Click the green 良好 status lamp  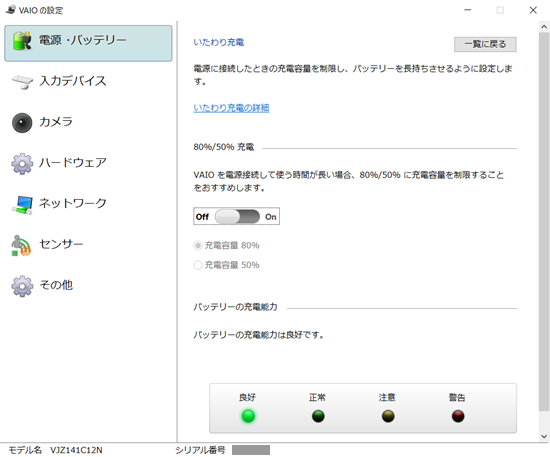coord(248,416)
